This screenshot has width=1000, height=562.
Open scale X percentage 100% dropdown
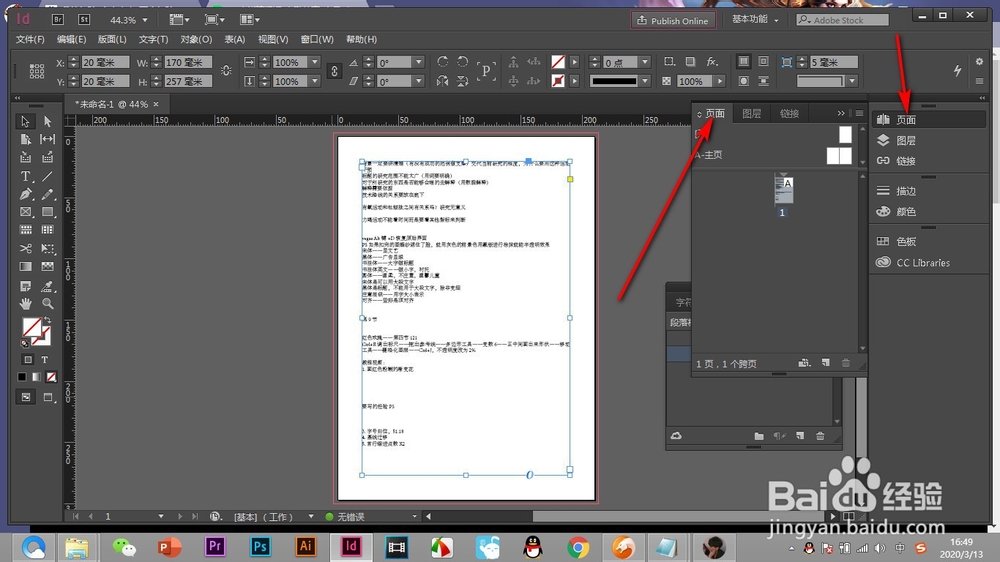[x=314, y=62]
